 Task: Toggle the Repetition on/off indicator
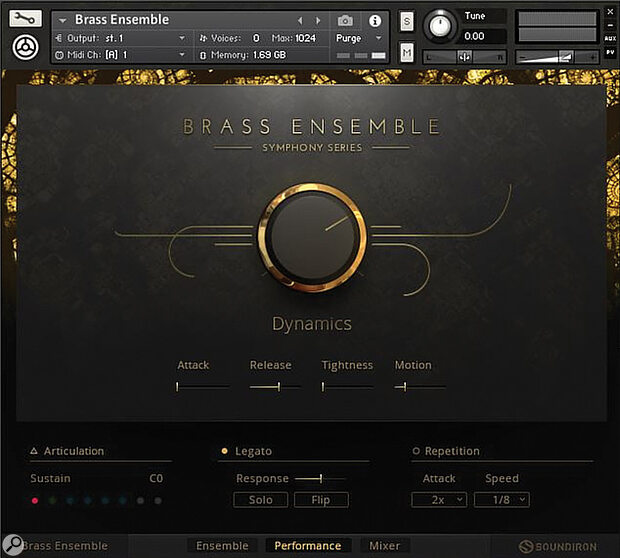pyautogui.click(x=416, y=451)
